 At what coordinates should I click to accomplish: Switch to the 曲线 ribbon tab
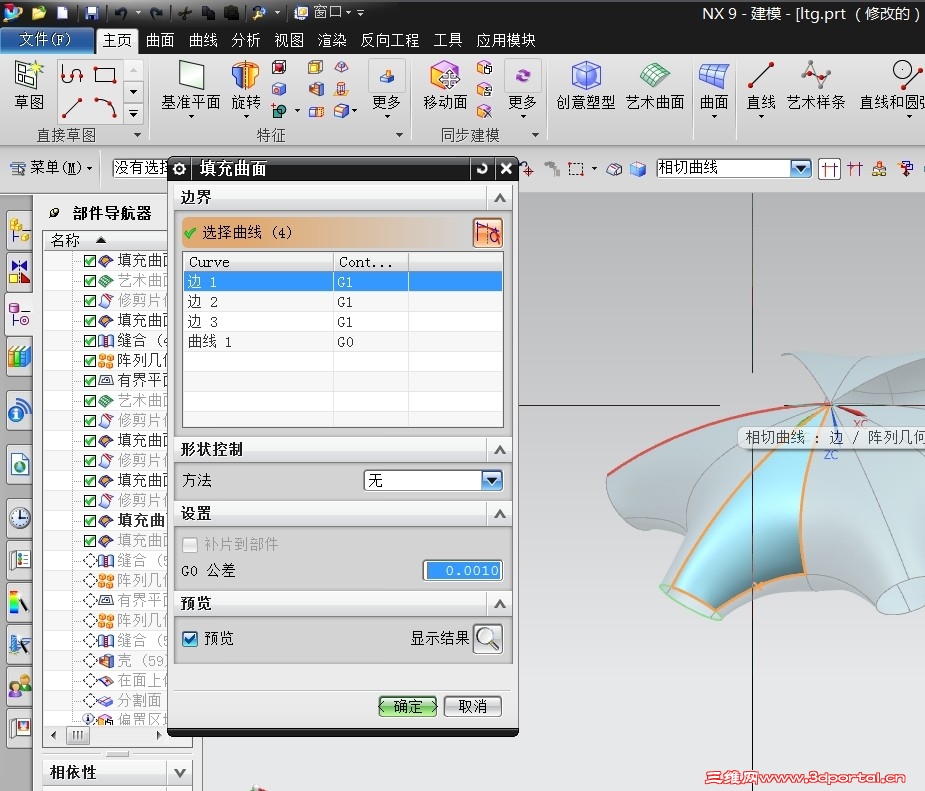point(203,40)
